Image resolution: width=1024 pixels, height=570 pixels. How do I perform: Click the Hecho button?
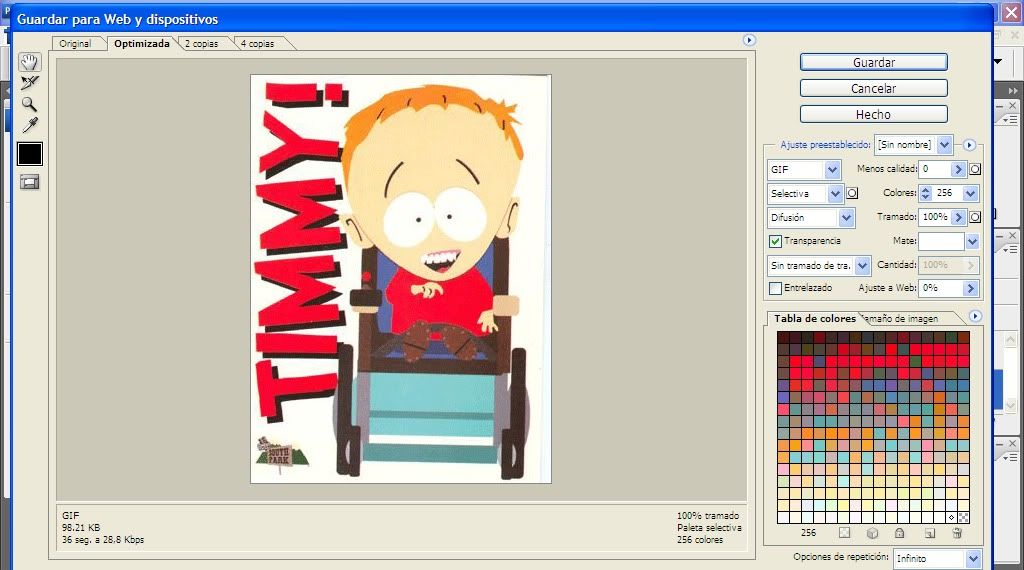click(874, 114)
